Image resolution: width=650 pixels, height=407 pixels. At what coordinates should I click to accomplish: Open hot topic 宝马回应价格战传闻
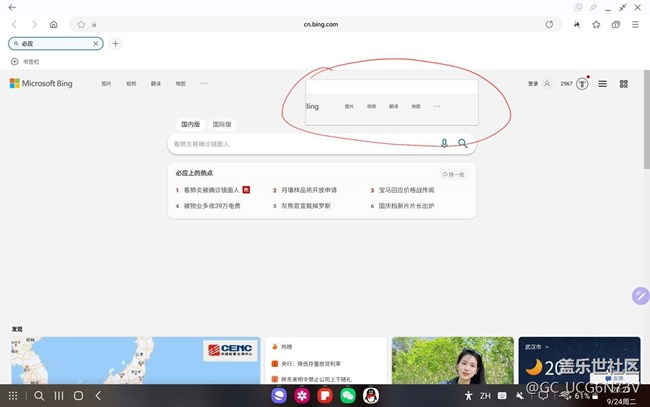pos(405,189)
